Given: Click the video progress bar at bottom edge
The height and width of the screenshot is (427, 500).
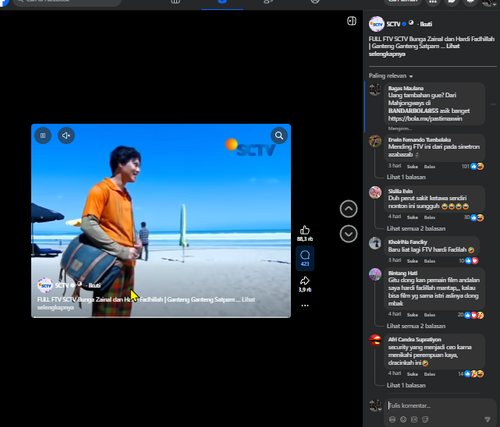Looking at the screenshot, I should [161, 317].
